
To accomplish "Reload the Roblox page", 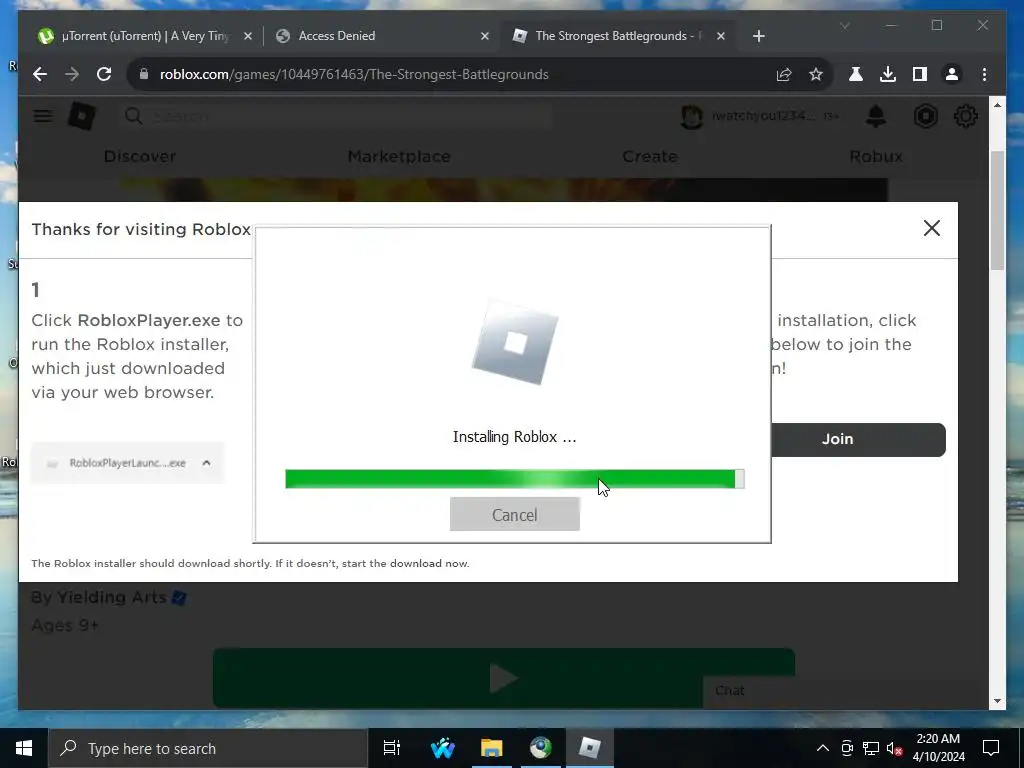I will coord(104,74).
